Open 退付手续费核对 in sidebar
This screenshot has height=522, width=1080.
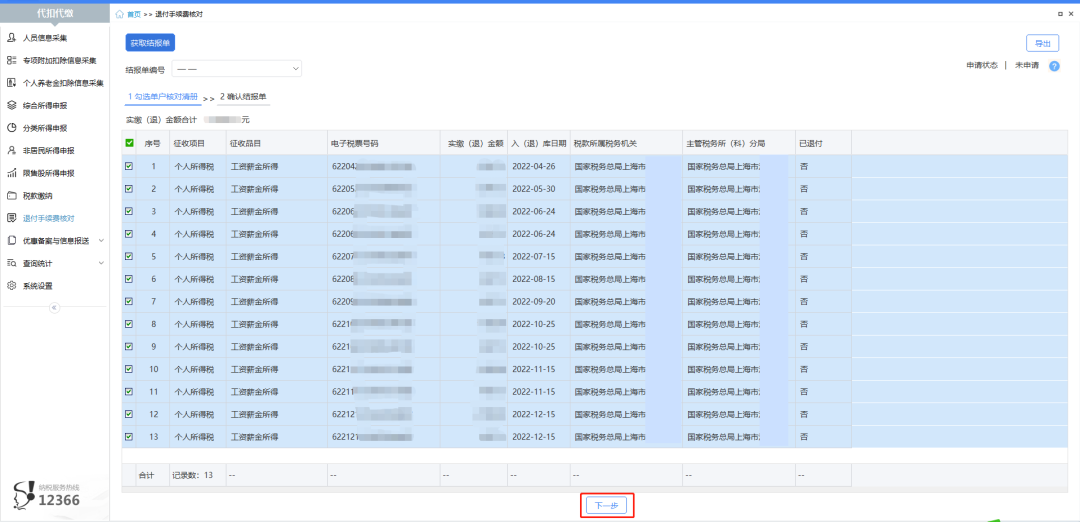49,218
